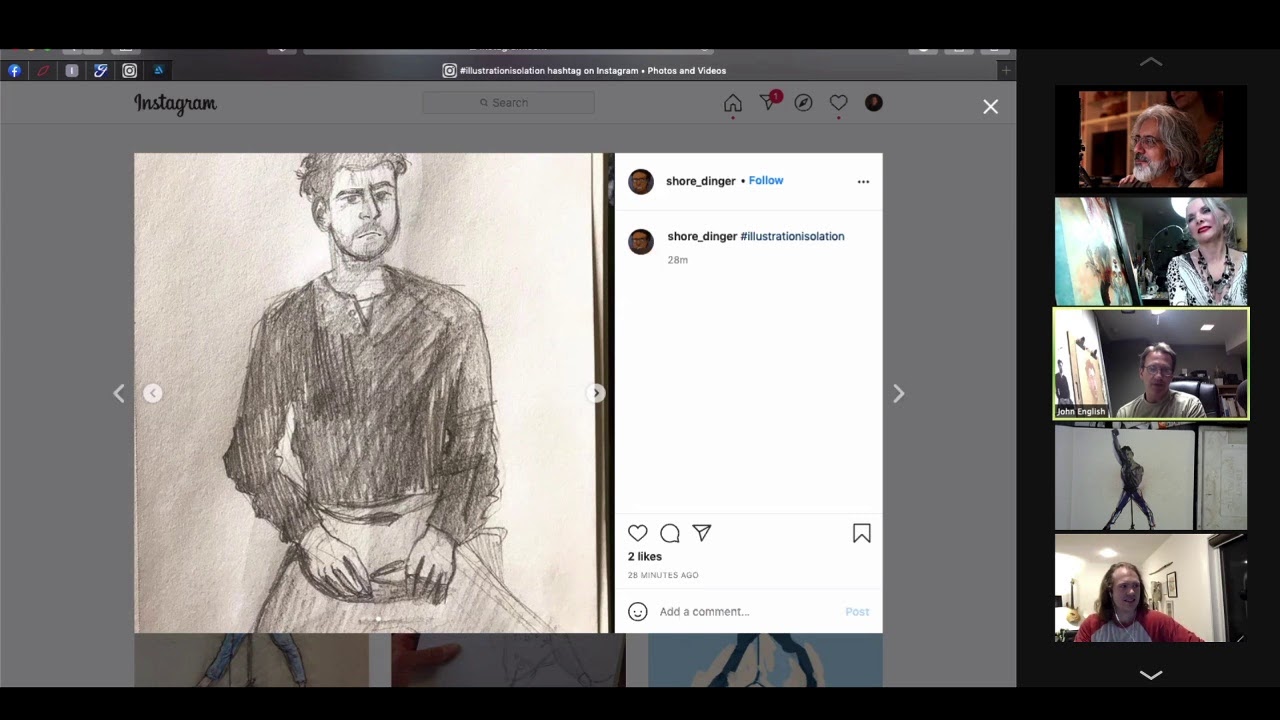
Task: Open a new browser tab with plus
Action: [1006, 71]
